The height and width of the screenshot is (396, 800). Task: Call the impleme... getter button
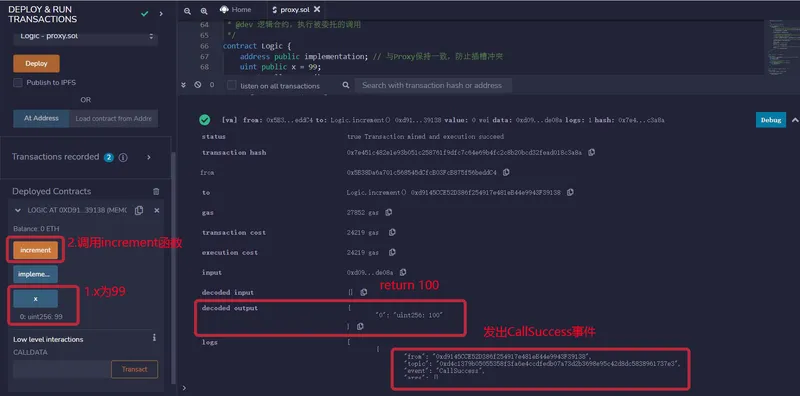36,274
